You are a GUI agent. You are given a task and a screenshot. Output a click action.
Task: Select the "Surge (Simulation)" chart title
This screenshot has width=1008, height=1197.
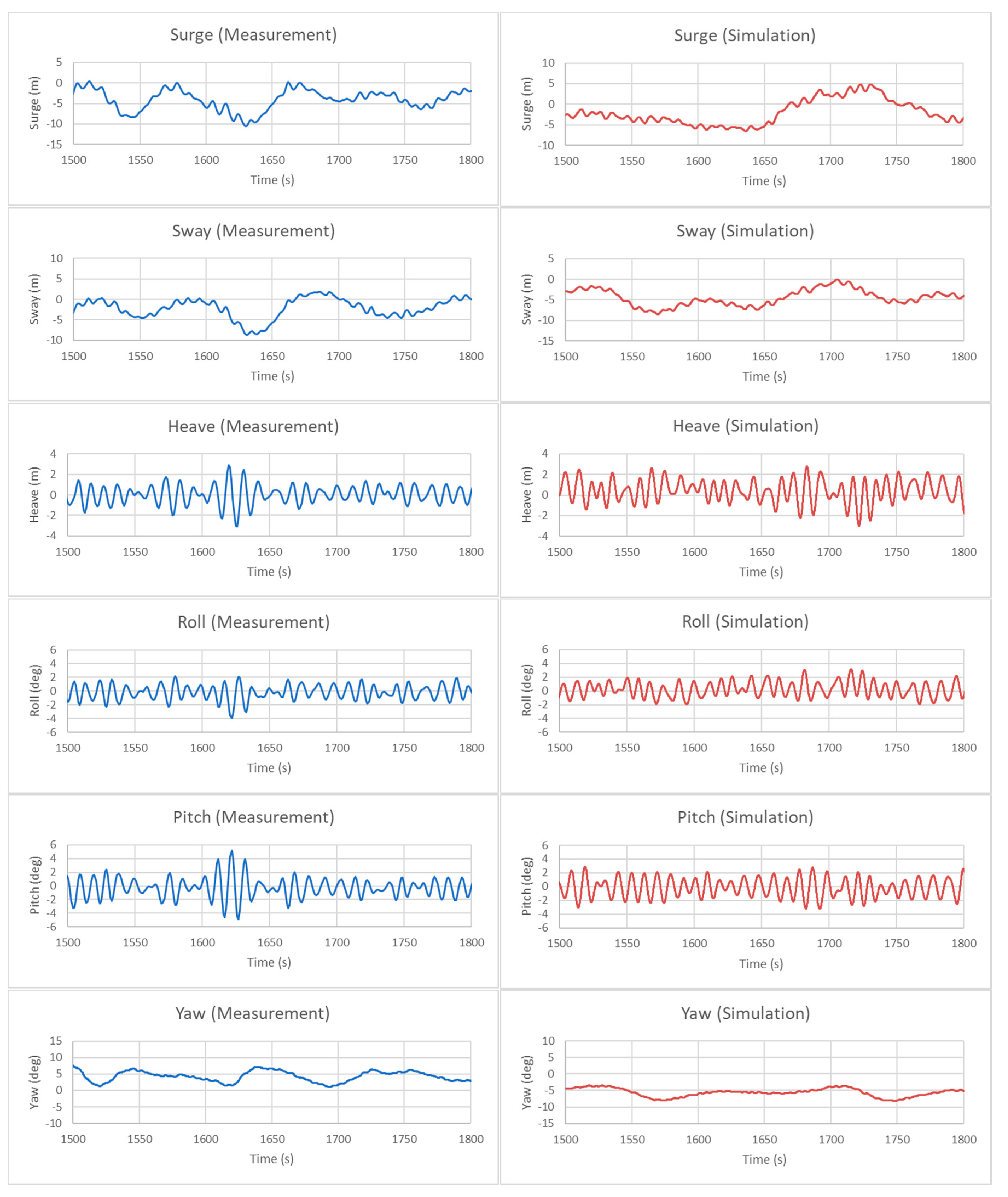tap(745, 36)
